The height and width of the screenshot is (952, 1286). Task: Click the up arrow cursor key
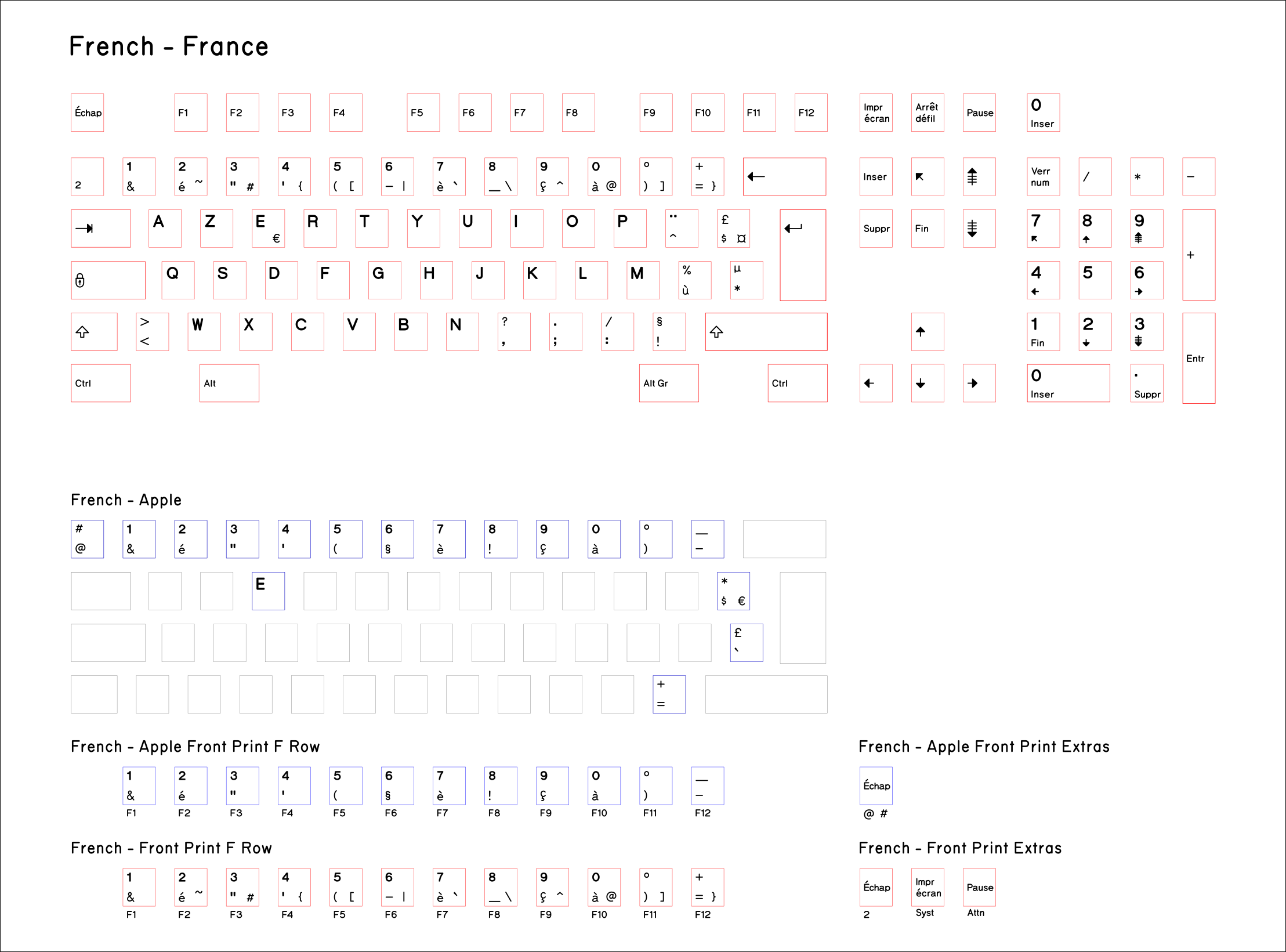[x=928, y=332]
